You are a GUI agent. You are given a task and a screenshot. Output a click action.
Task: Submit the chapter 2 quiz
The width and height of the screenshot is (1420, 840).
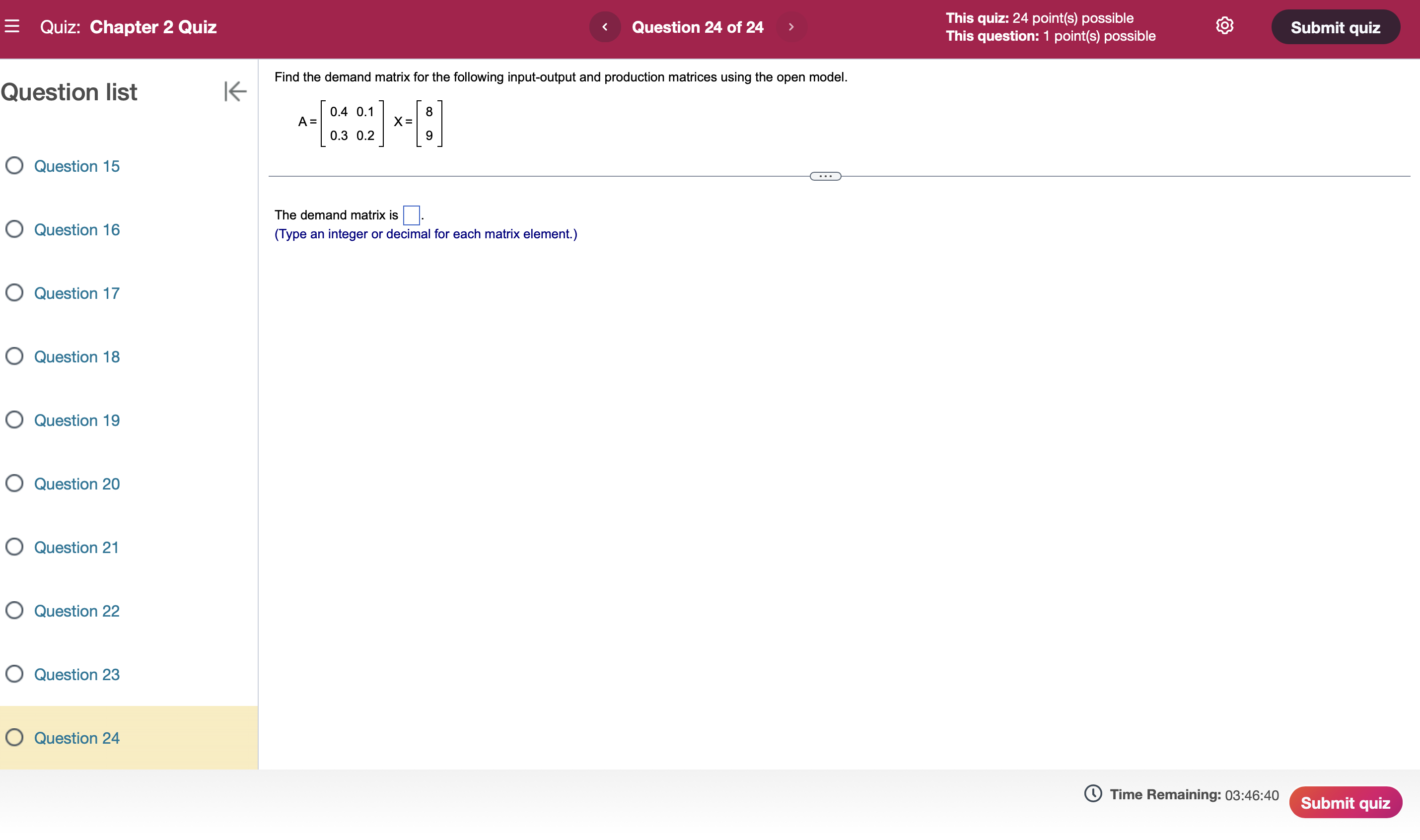pyautogui.click(x=1335, y=27)
